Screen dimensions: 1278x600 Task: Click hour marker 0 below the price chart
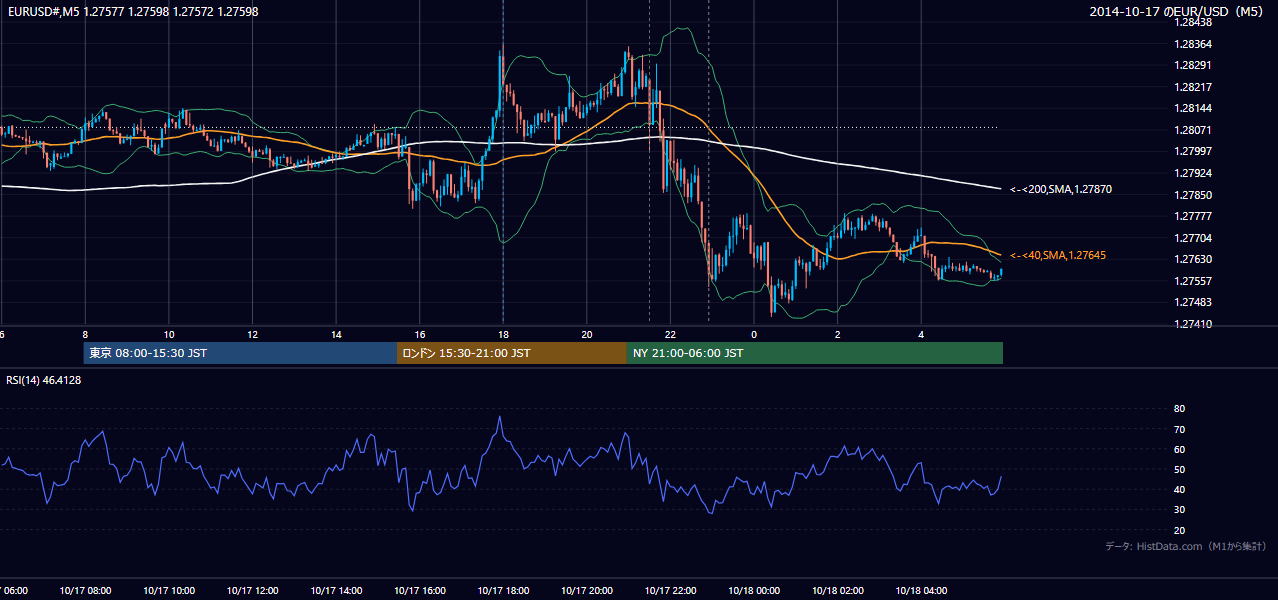(754, 335)
